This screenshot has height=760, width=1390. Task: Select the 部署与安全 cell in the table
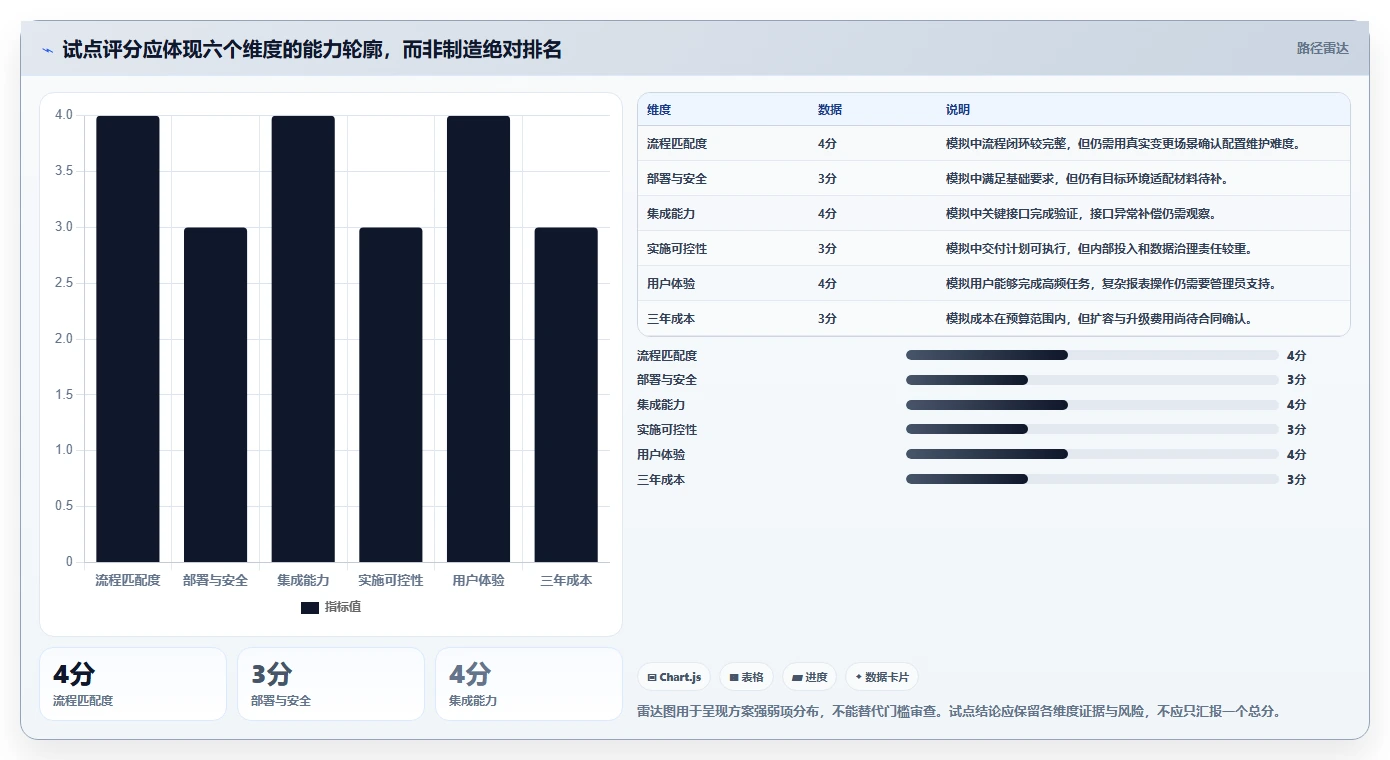pos(677,179)
